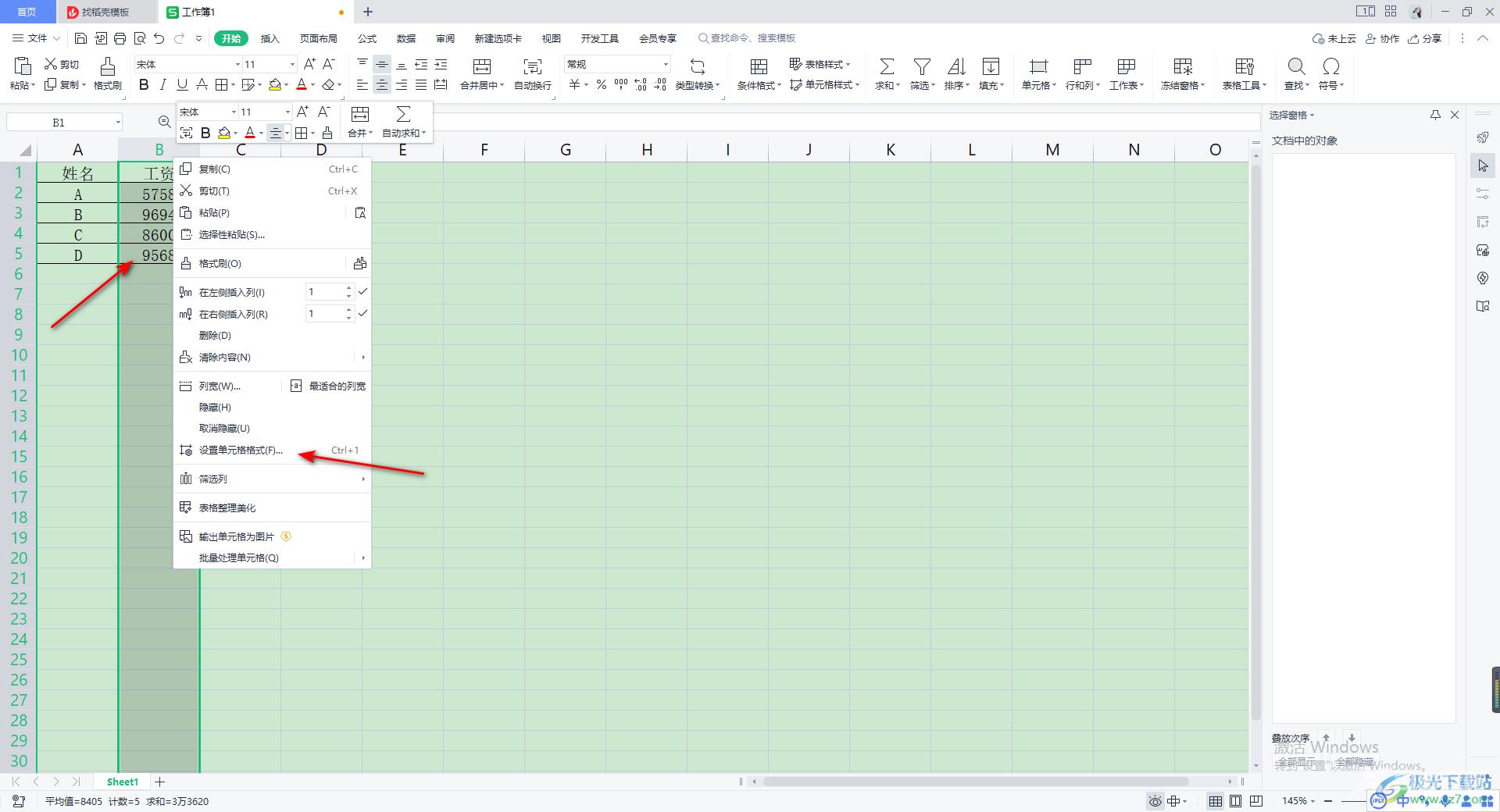
Task: Toggle the eye-protection mode icon in status bar
Action: pyautogui.click(x=1155, y=801)
